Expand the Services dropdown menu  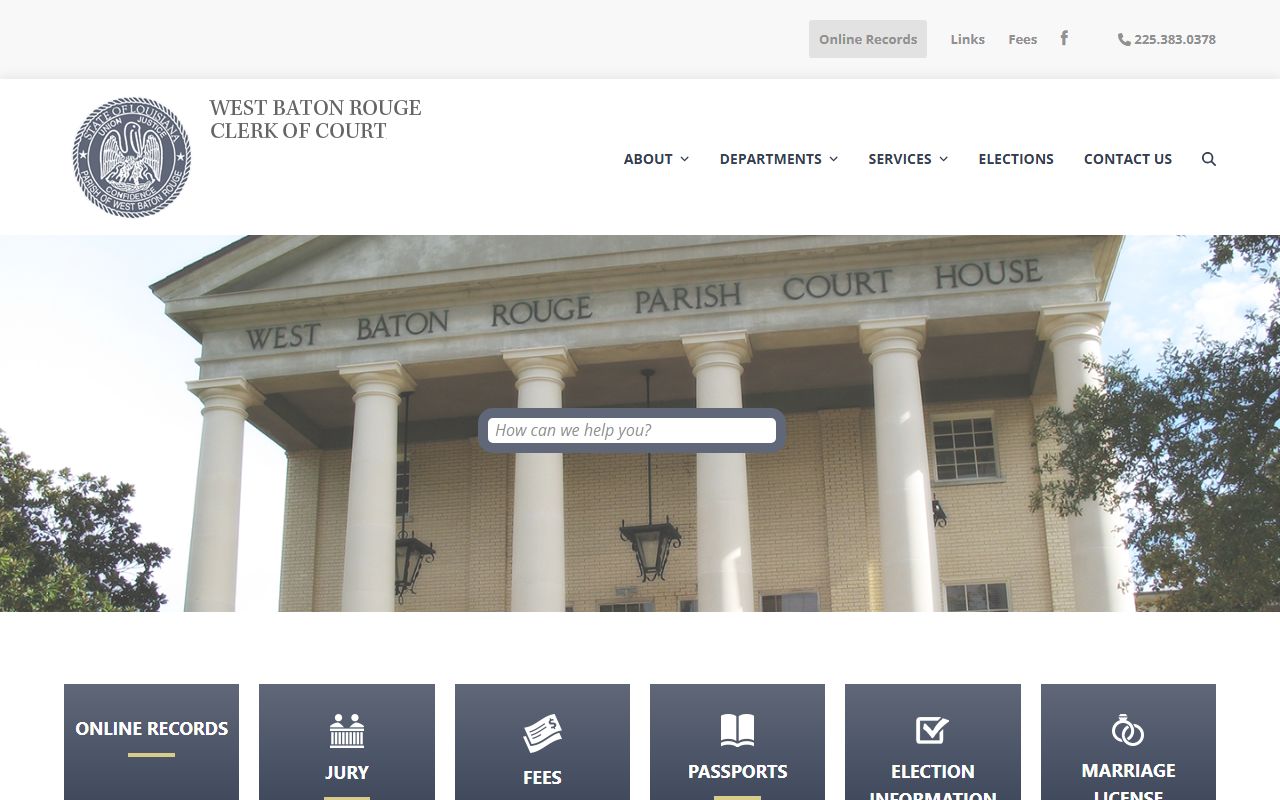point(907,159)
